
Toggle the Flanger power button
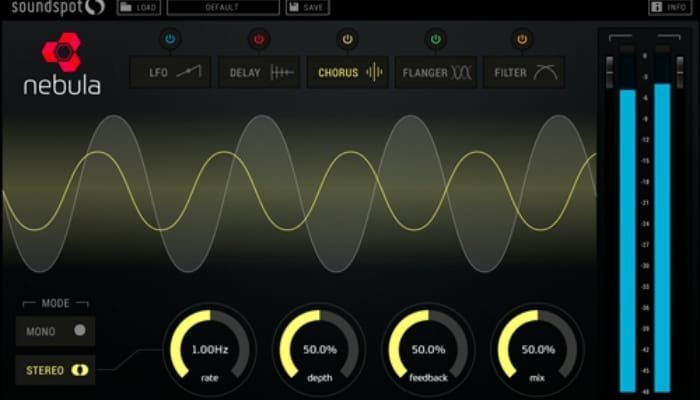[436, 39]
